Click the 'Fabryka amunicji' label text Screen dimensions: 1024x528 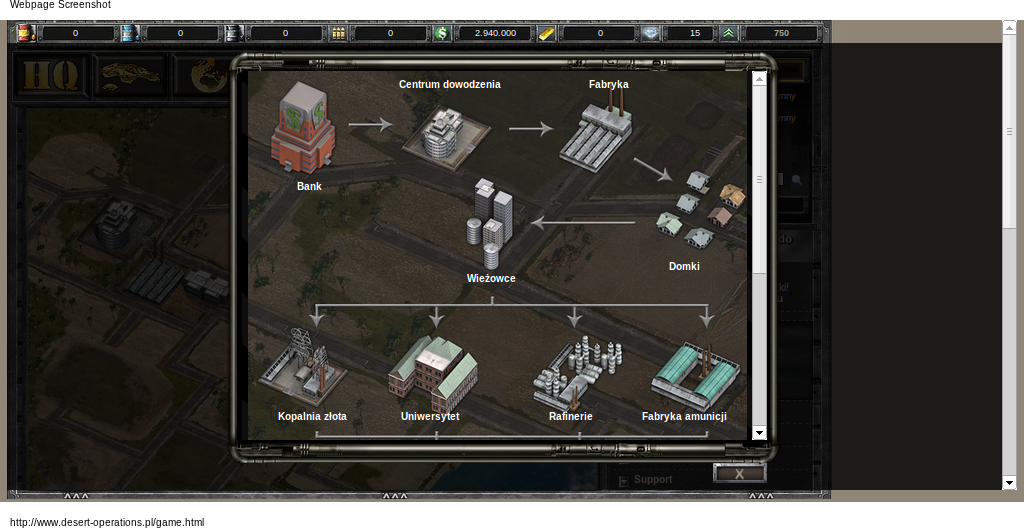coord(684,416)
